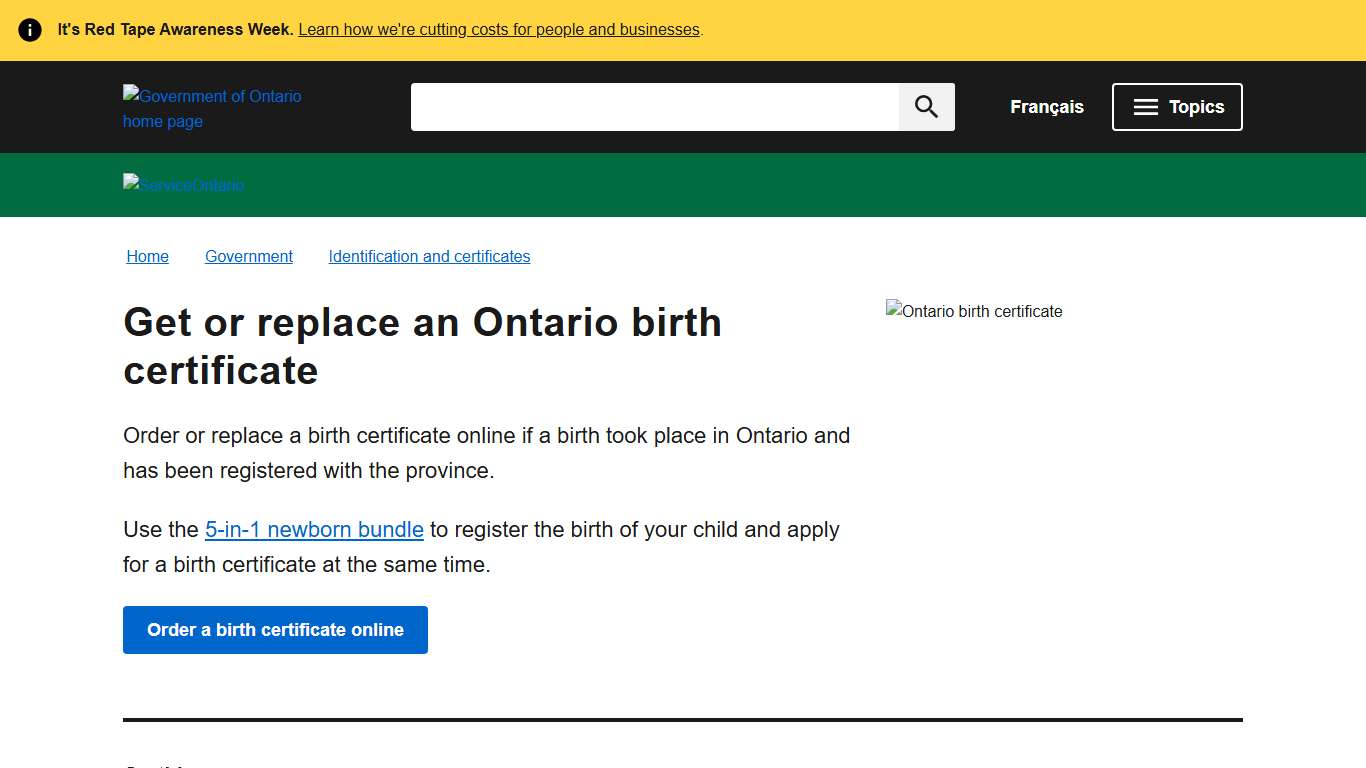This screenshot has height=768, width=1366.
Task: Open the 5-in-1 newborn bundle link
Action: (x=314, y=529)
